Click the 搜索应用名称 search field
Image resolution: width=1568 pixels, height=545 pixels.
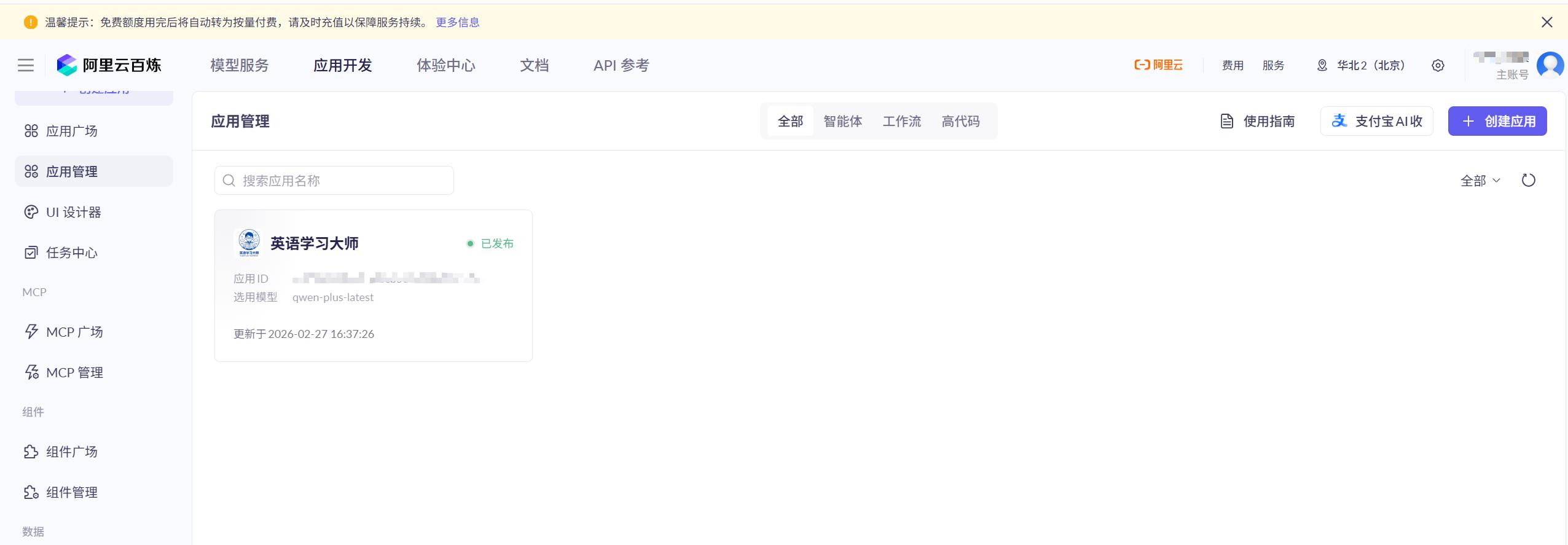coord(344,180)
